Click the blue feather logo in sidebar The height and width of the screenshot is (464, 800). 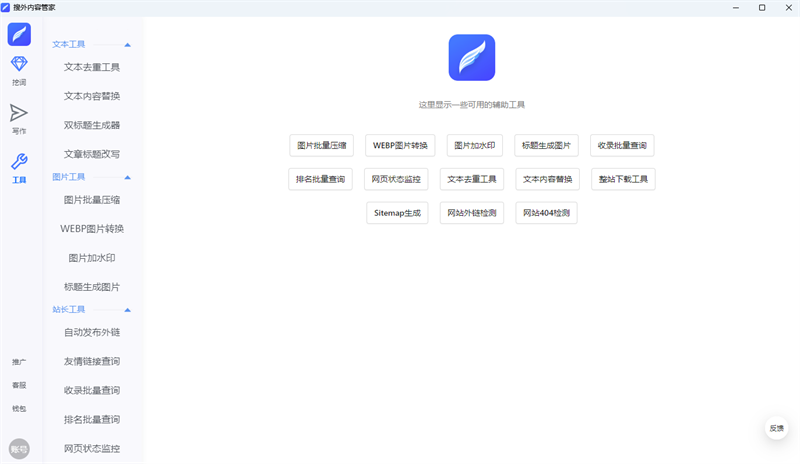point(19,34)
